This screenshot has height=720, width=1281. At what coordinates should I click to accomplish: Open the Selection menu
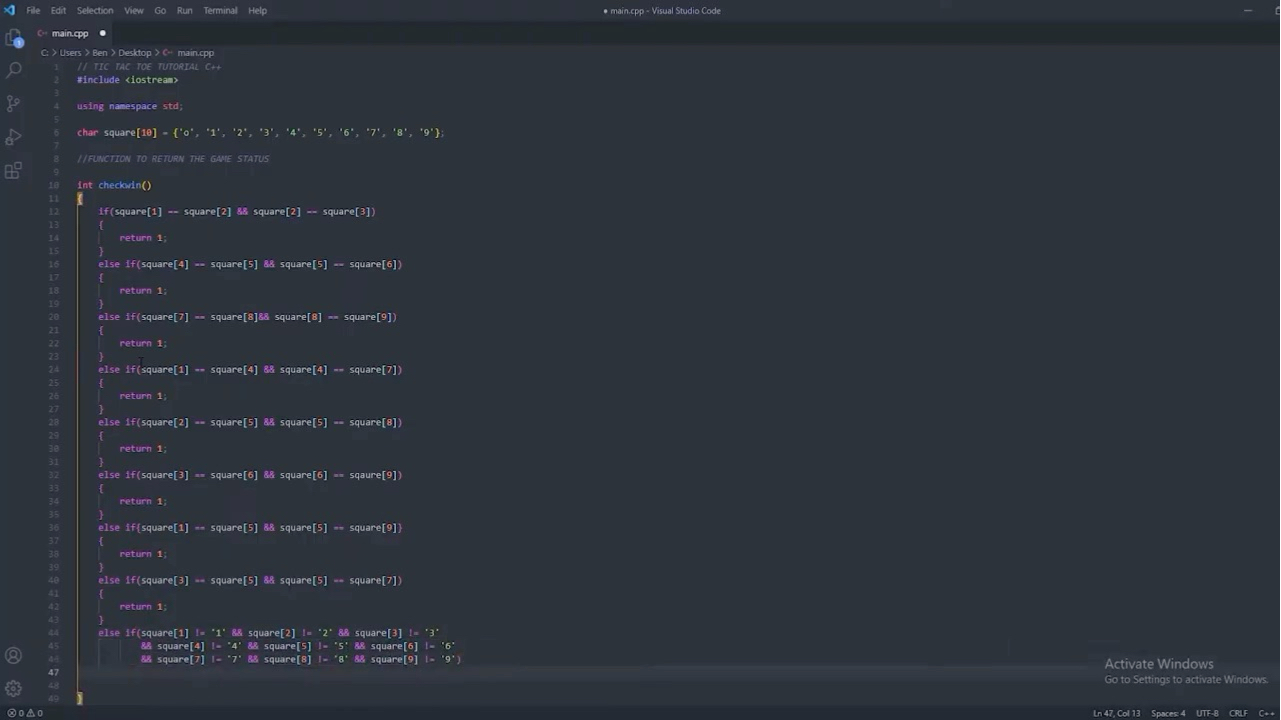pos(95,10)
